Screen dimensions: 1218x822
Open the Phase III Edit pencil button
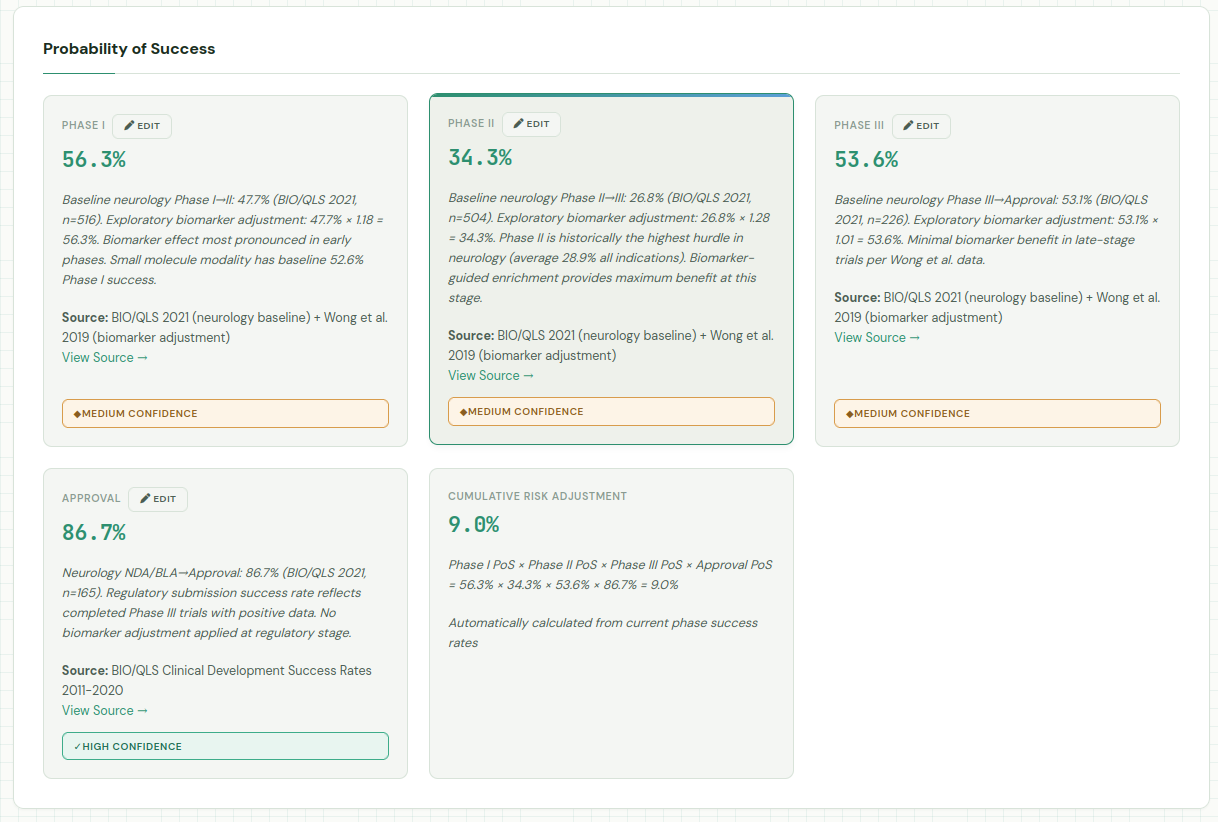[x=921, y=126]
